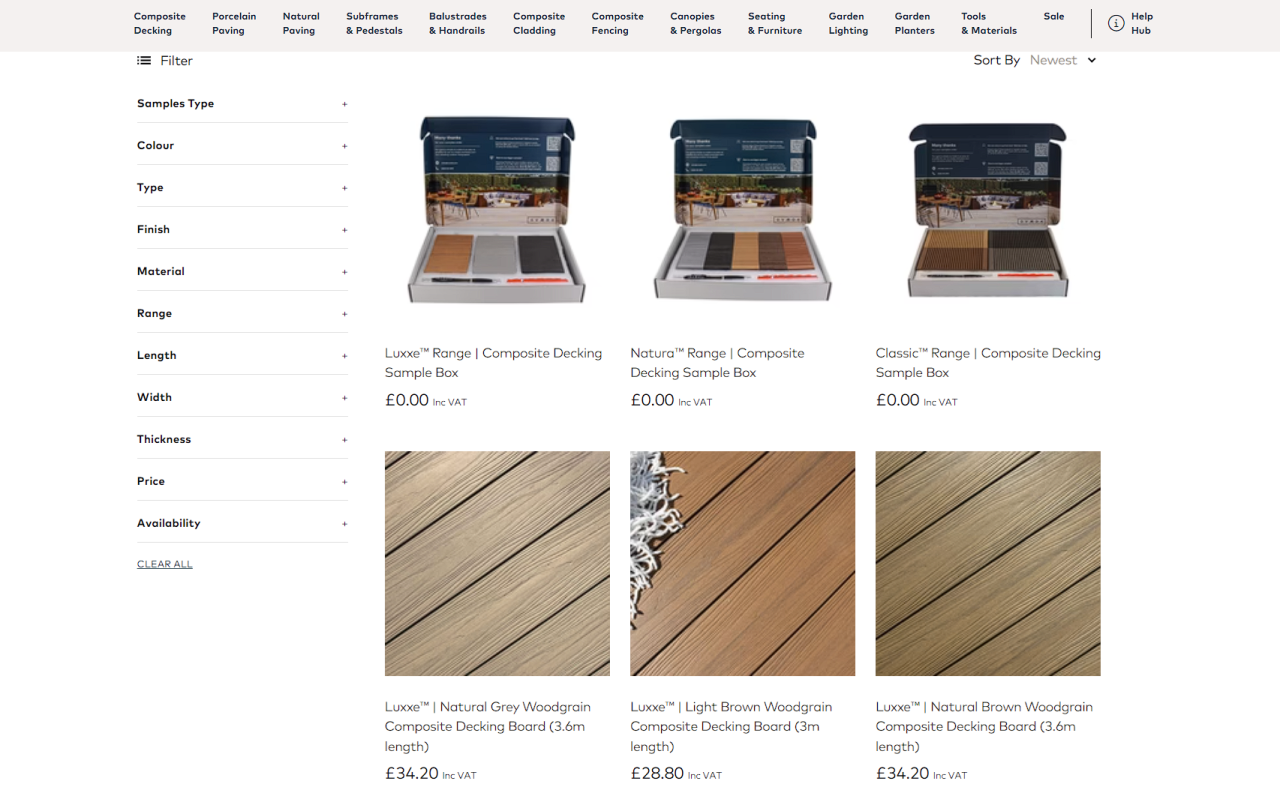This screenshot has width=1280, height=793.
Task: Expand the Length filter section
Action: [242, 355]
